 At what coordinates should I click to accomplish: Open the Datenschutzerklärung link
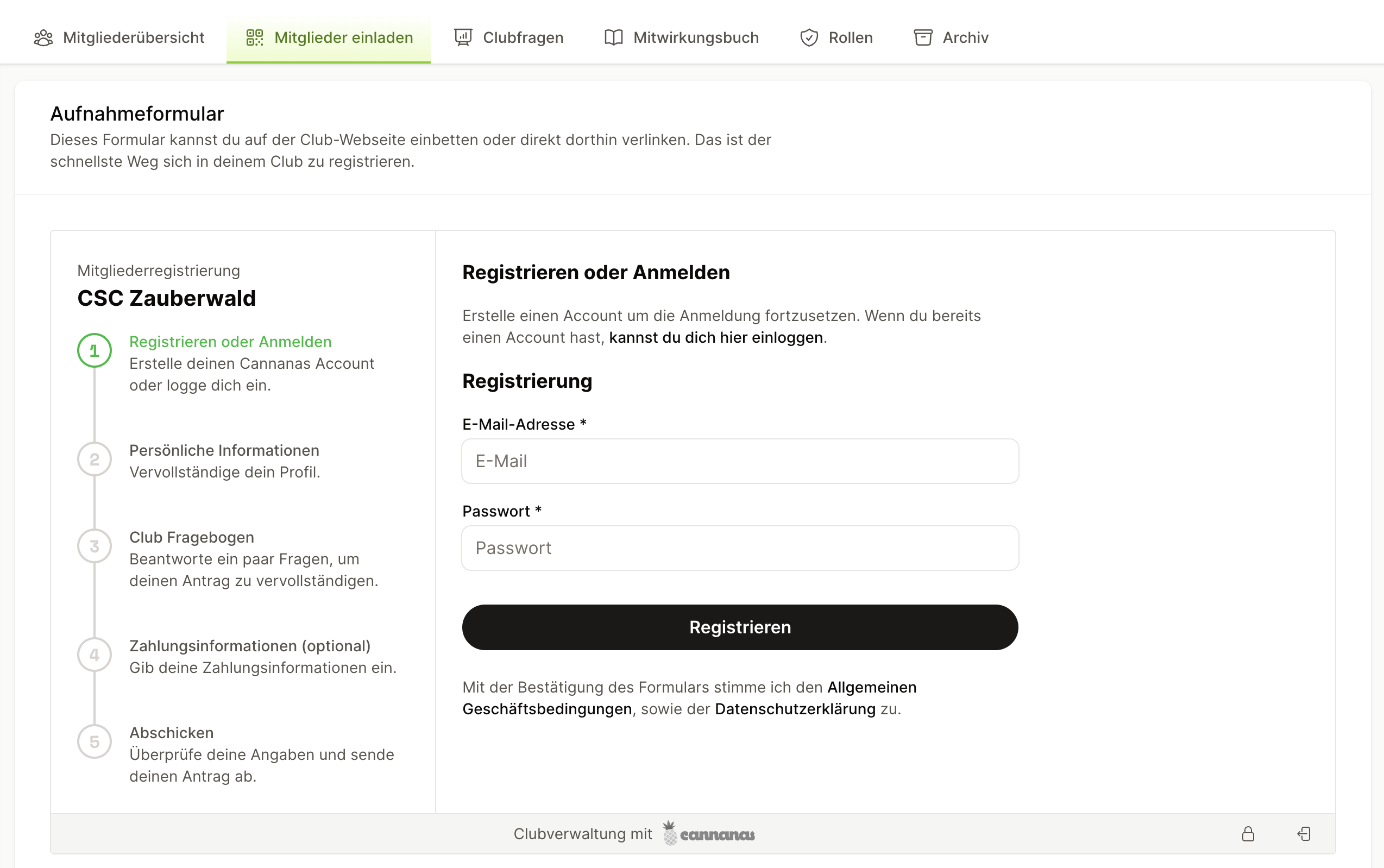point(795,709)
